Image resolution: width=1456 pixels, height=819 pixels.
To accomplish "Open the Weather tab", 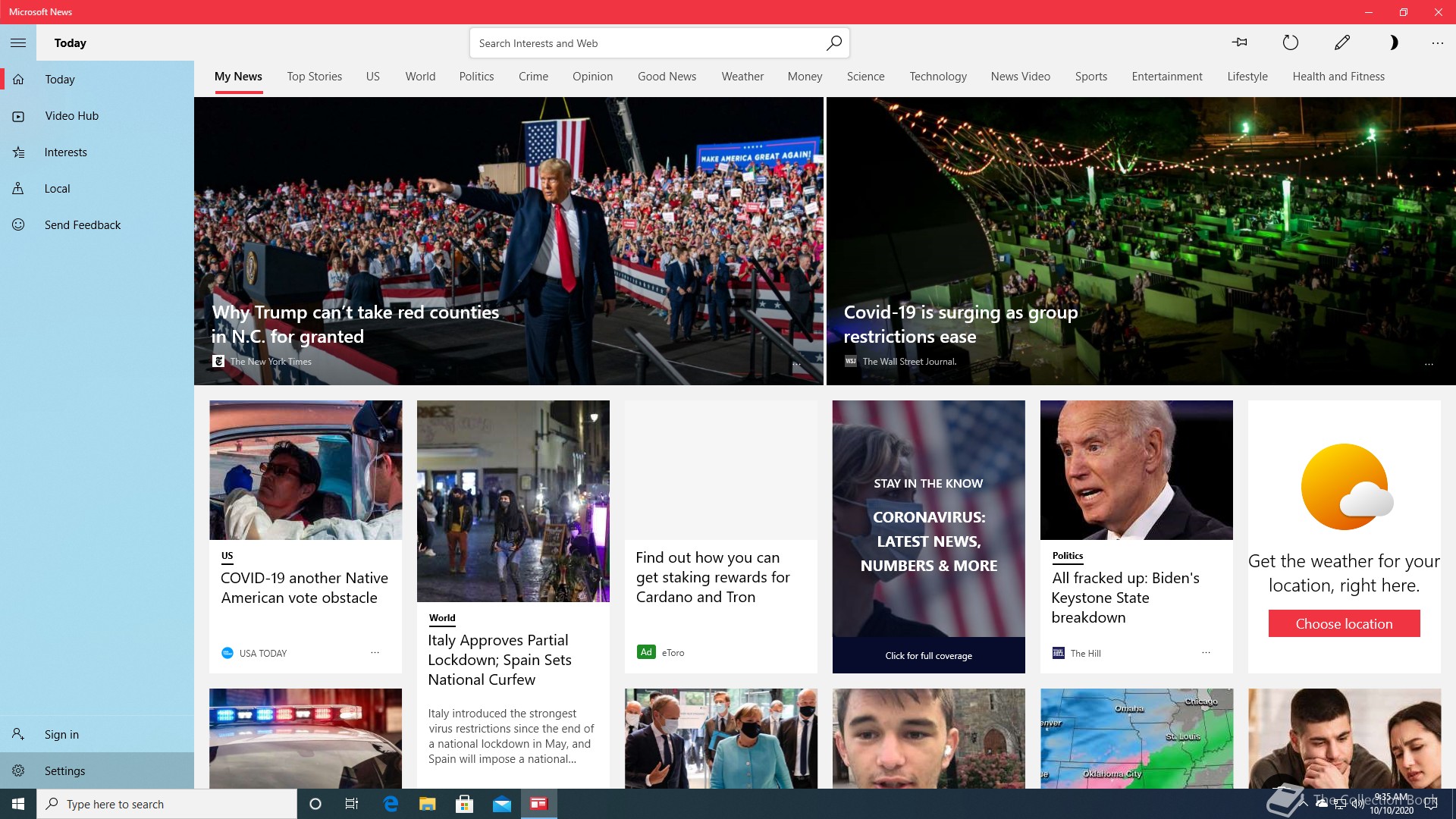I will (x=742, y=77).
